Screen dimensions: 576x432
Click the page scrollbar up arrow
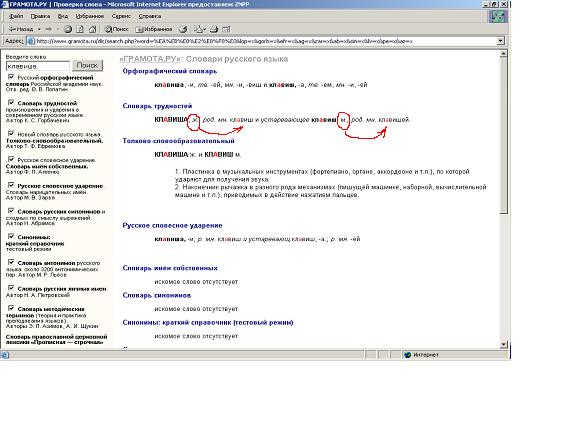pyautogui.click(x=504, y=54)
